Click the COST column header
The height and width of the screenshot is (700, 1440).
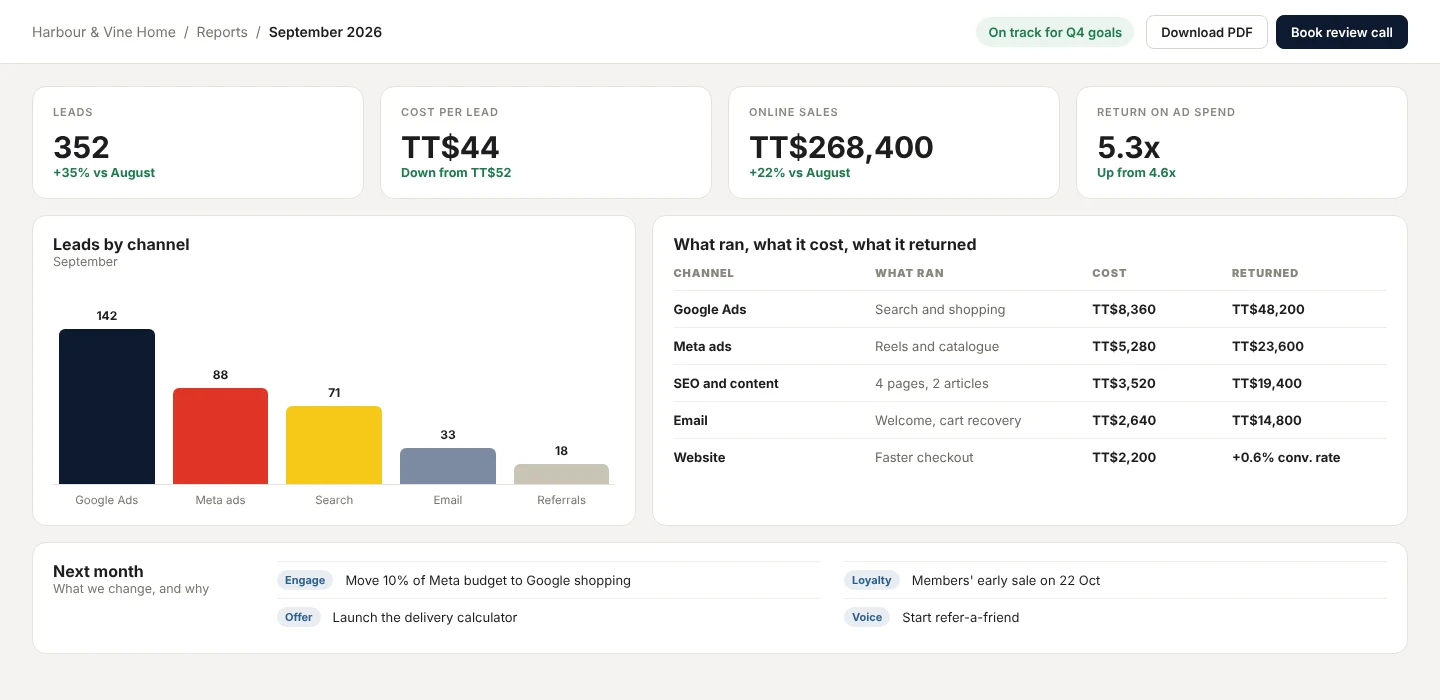point(1109,273)
